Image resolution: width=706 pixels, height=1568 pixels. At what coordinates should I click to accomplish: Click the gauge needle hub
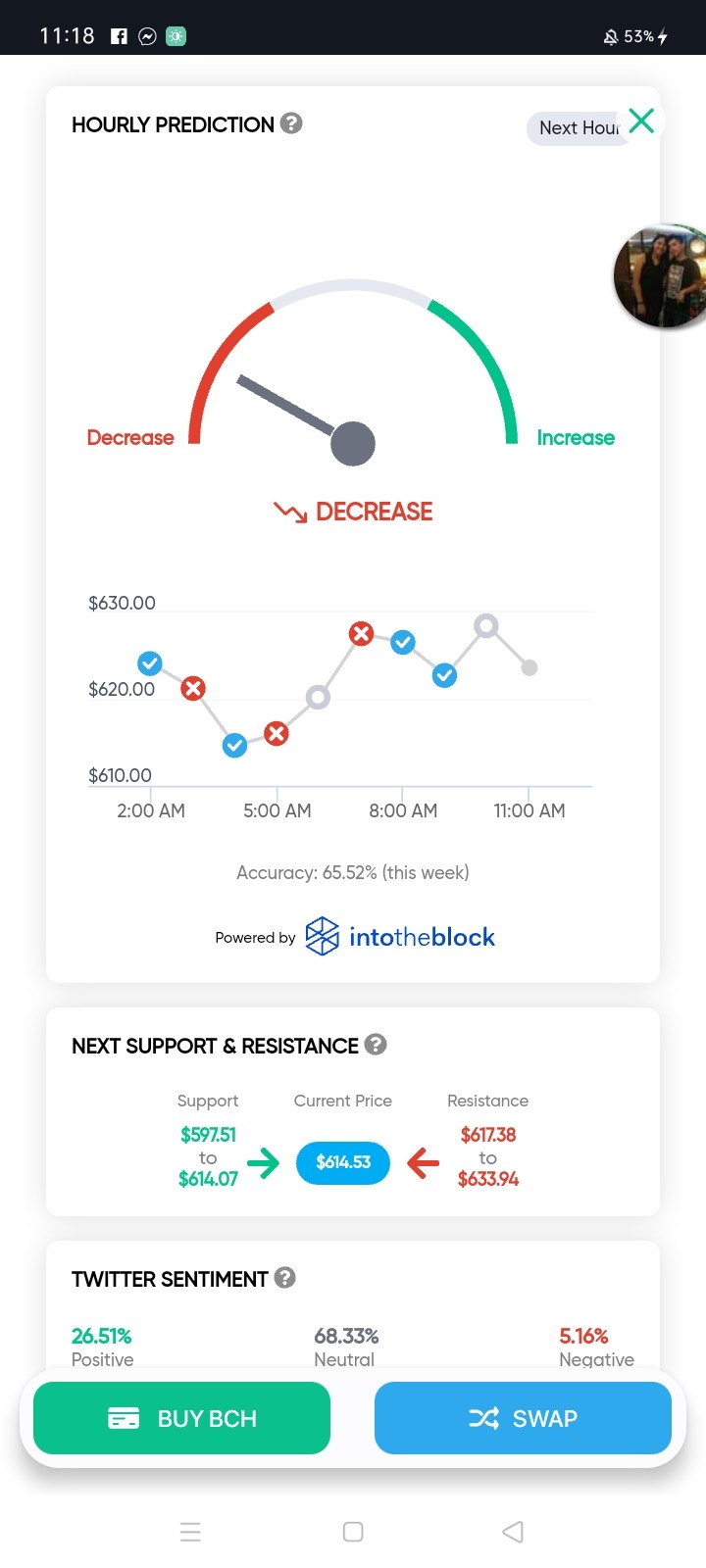[x=353, y=444]
